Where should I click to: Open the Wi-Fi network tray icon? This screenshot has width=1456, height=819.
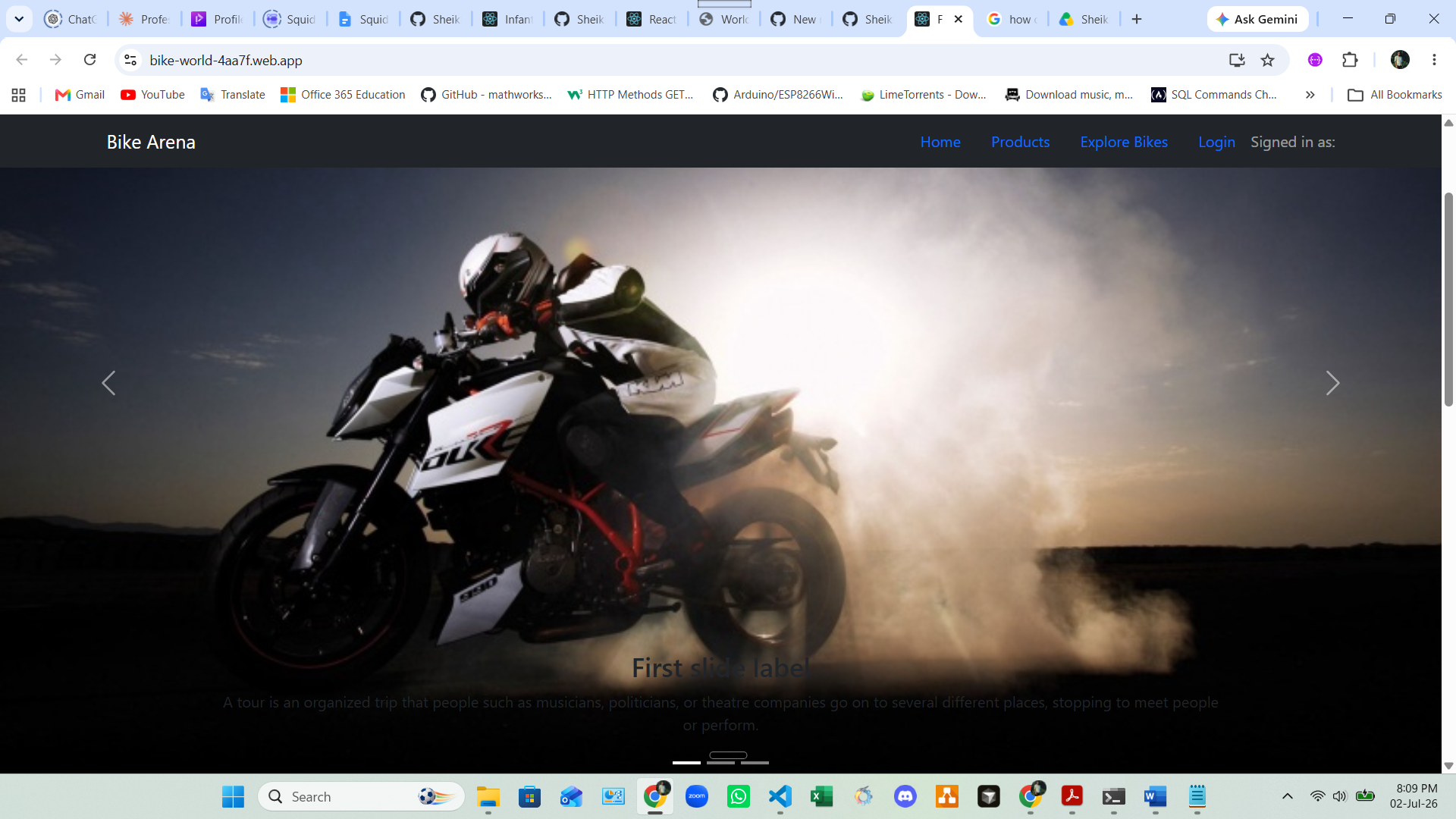(1317, 796)
